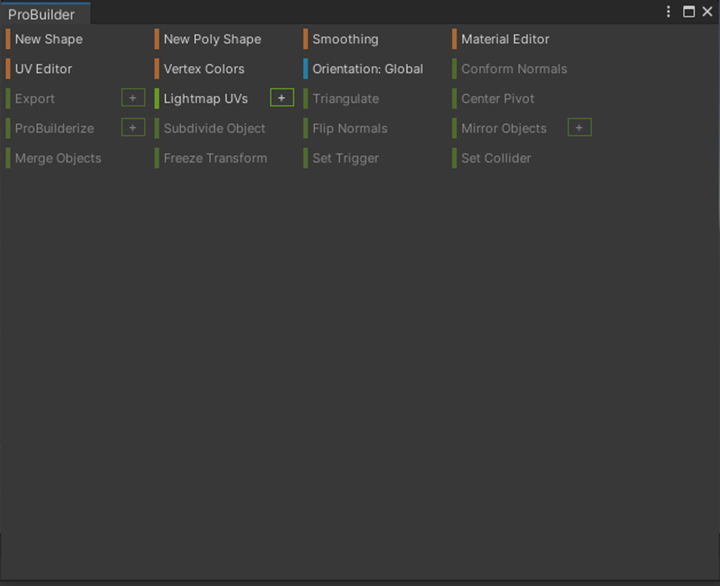Close the ProBuilder window

[x=707, y=11]
